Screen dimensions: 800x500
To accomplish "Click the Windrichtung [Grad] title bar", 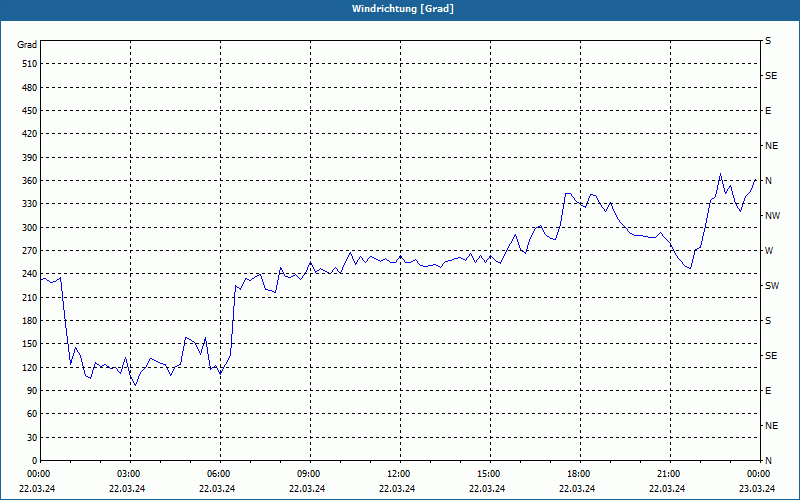I will (x=400, y=10).
